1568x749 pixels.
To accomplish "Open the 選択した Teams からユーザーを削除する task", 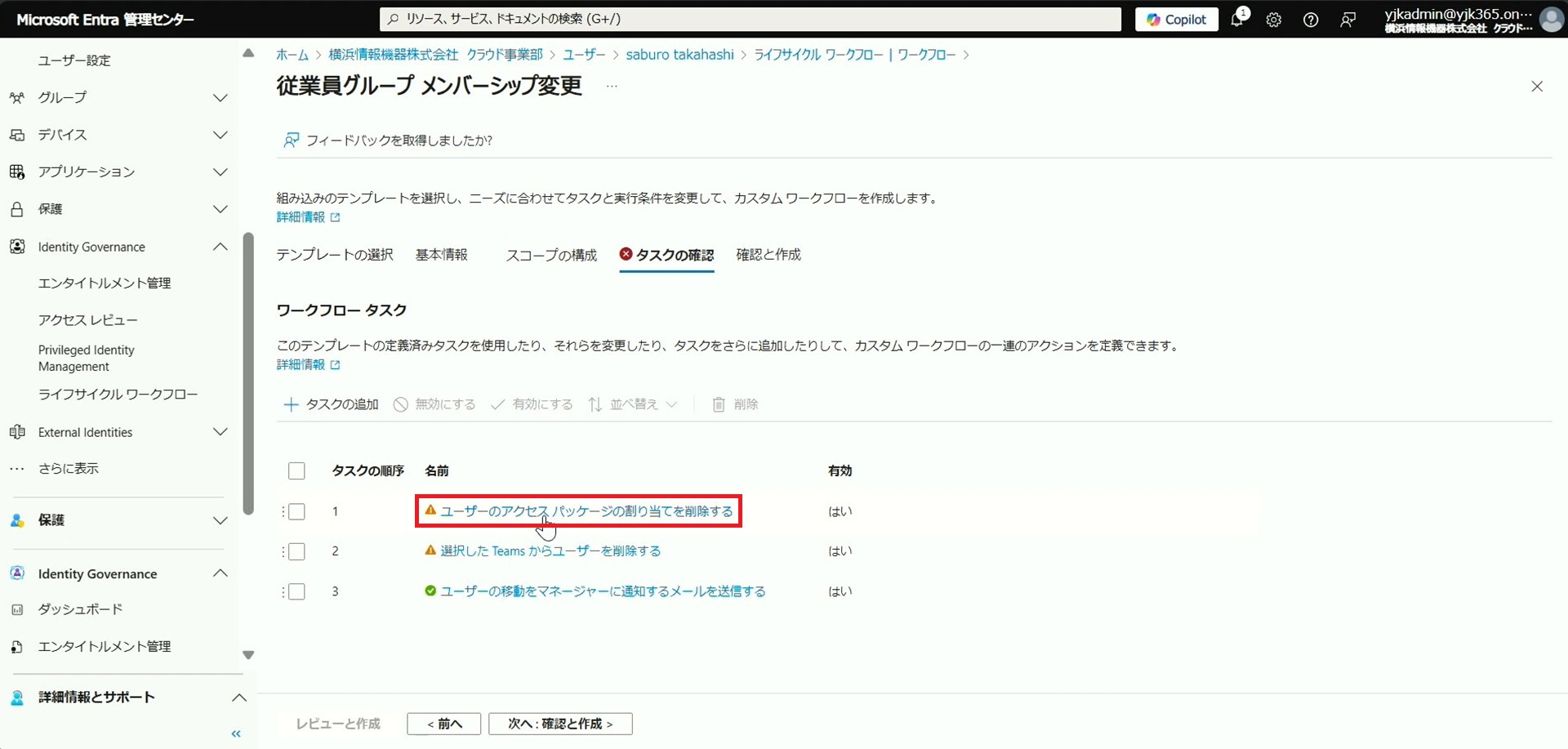I will 550,551.
